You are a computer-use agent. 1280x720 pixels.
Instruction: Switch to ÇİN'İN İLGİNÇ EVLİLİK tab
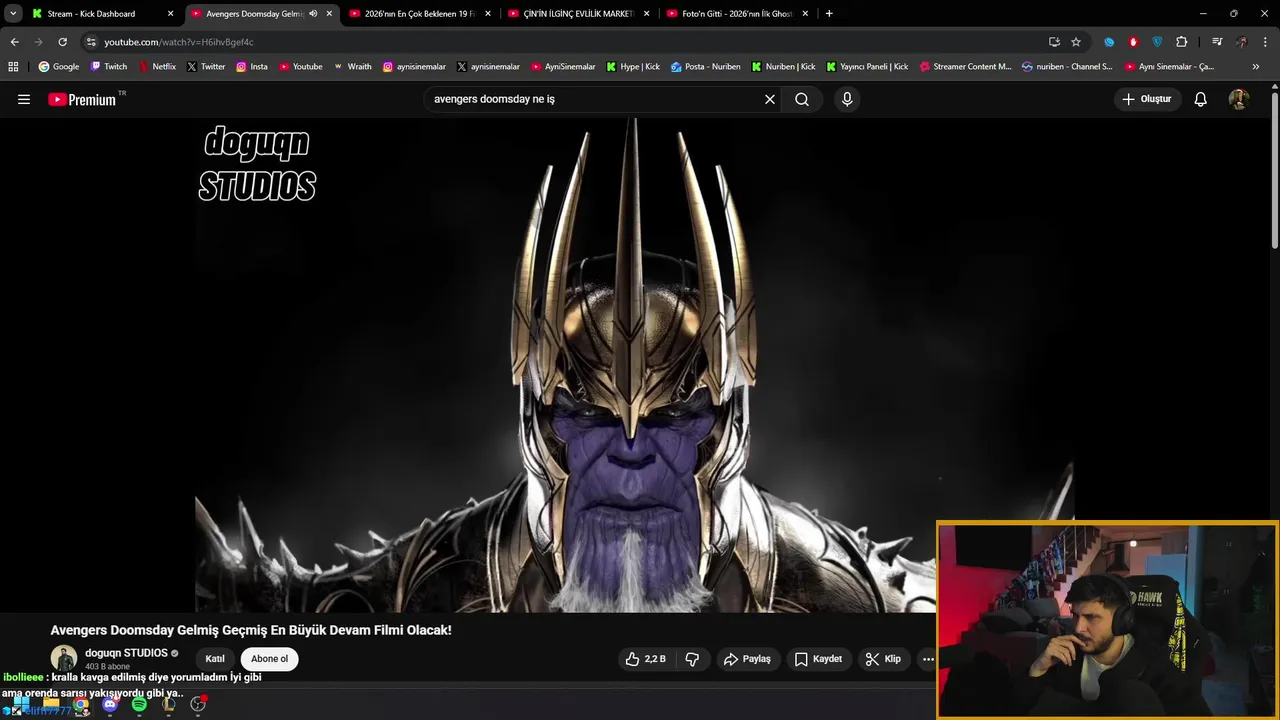point(579,14)
